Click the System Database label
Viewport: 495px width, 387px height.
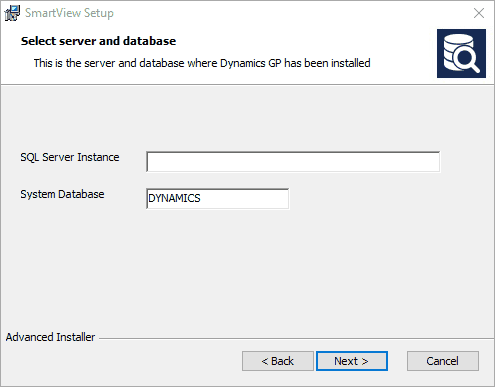[62, 194]
